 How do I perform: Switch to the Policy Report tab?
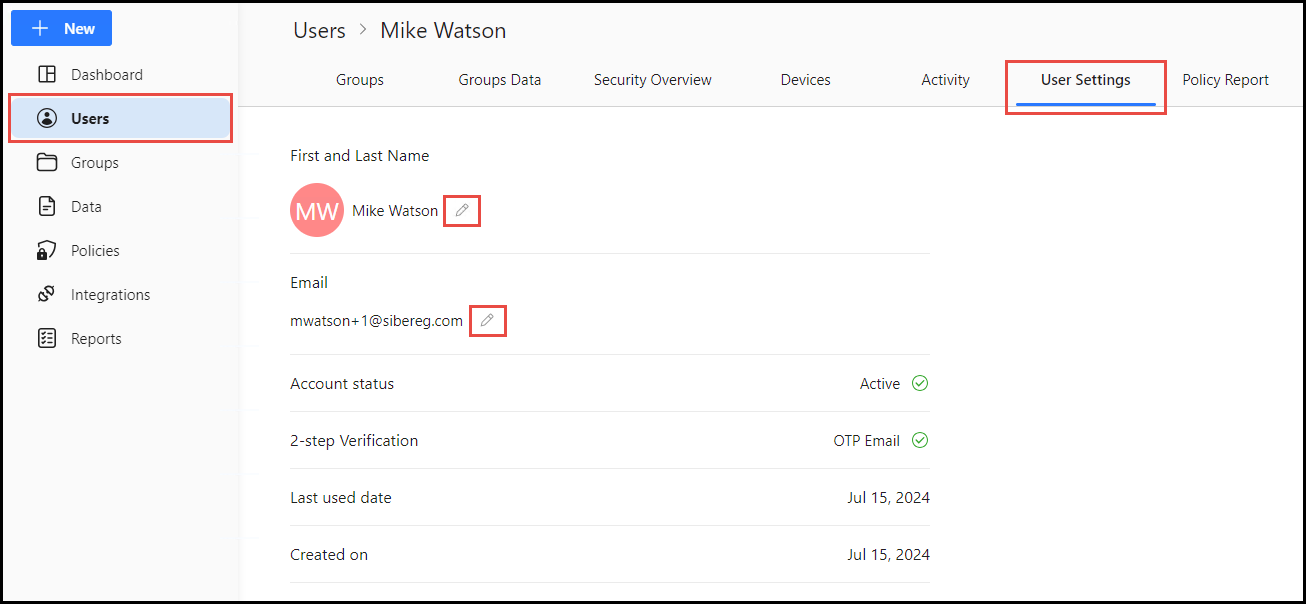[1225, 80]
